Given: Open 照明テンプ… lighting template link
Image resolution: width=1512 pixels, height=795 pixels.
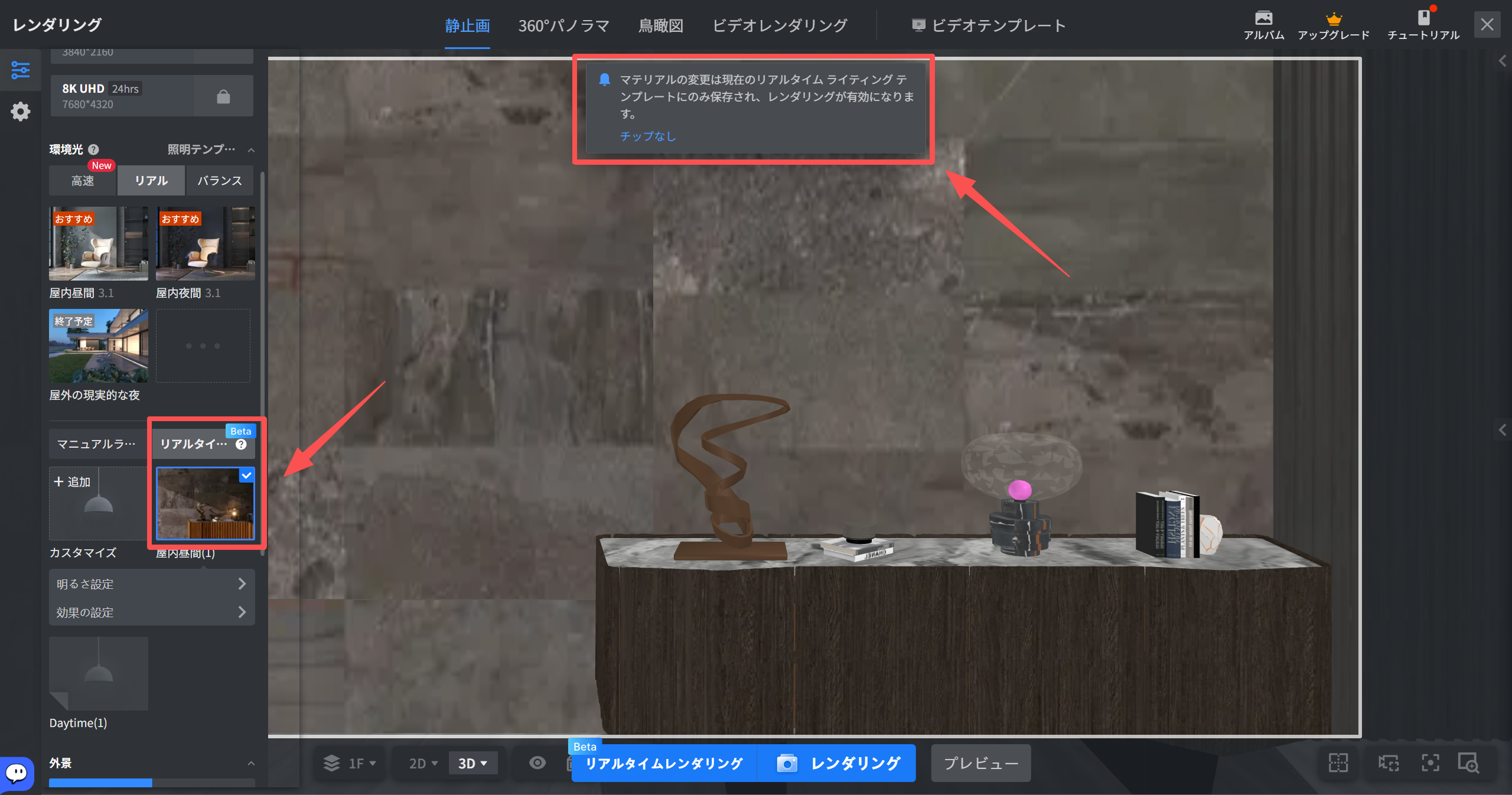Looking at the screenshot, I should (201, 149).
